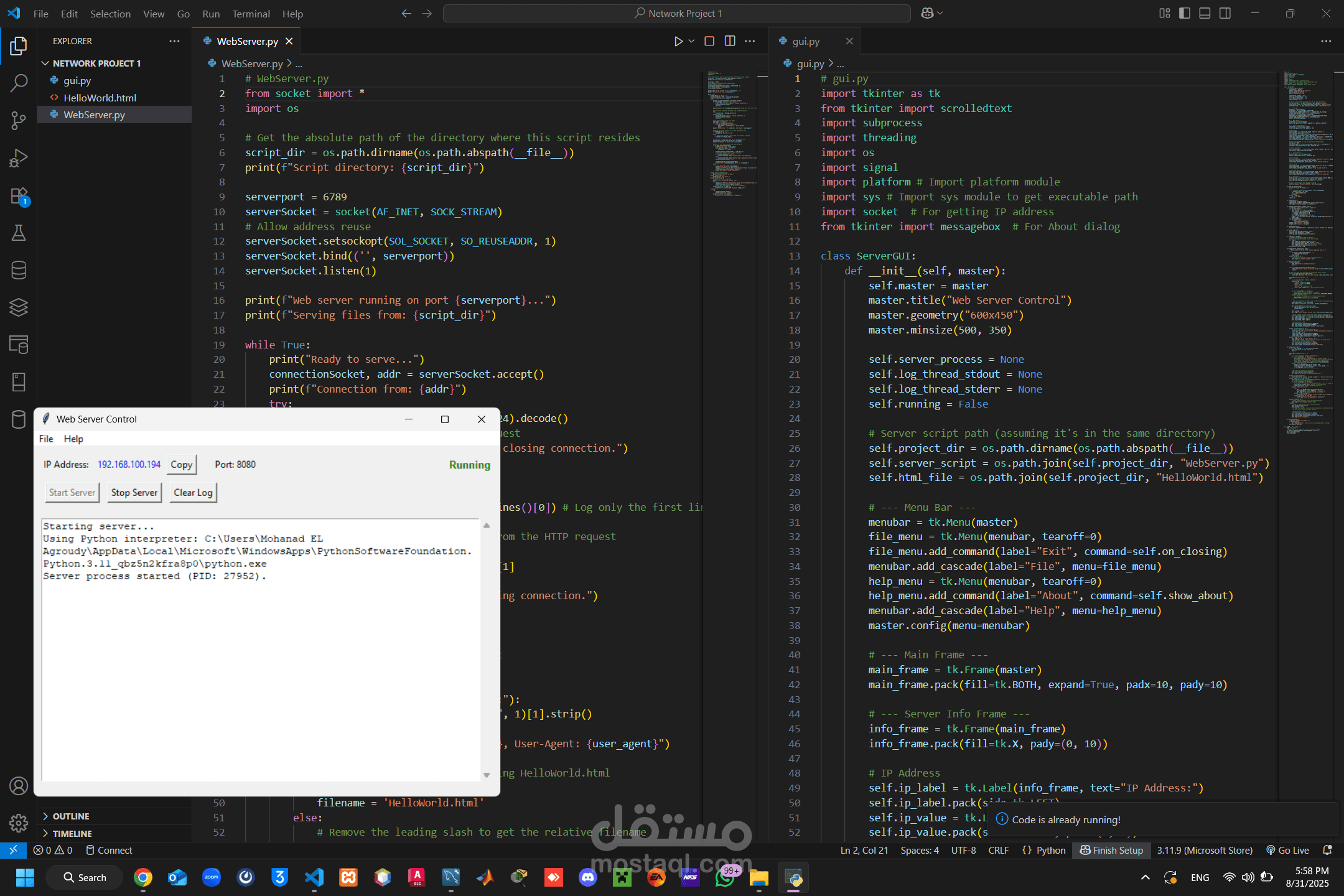Open the Selection menu in VS Code
Screen dimensions: 1344x896
coord(110,14)
